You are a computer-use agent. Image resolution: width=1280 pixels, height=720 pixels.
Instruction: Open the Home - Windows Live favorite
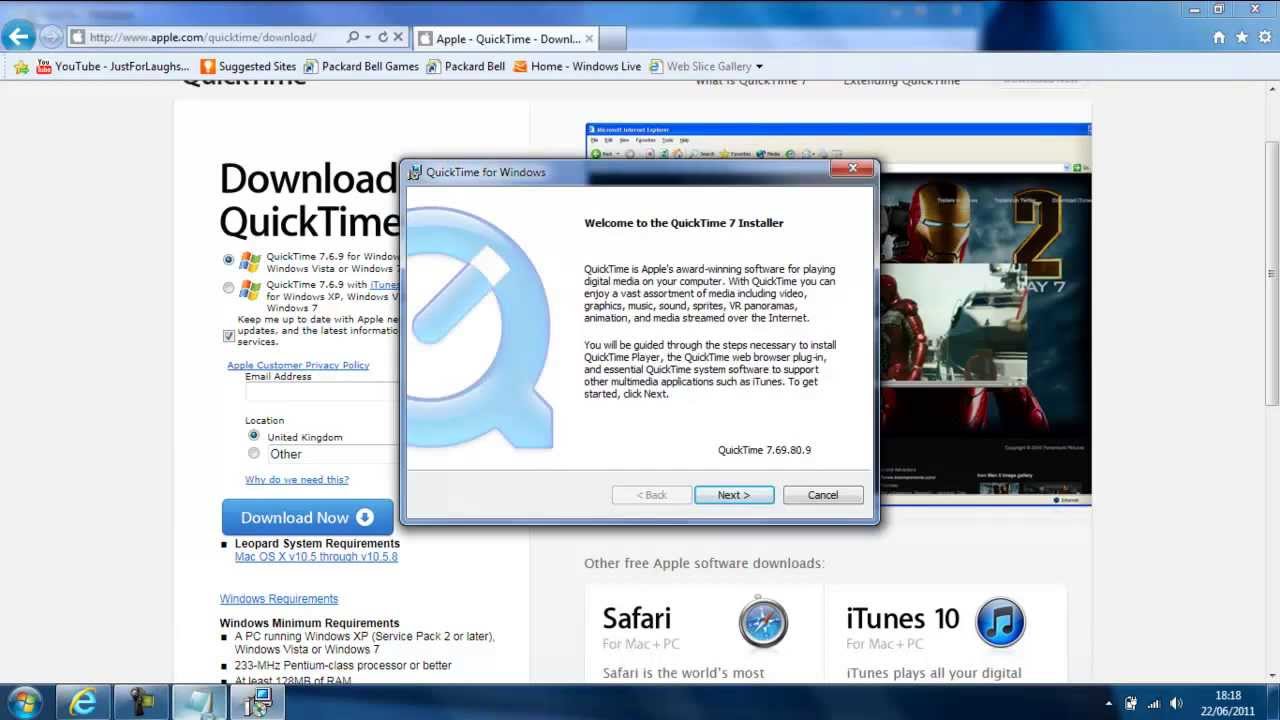tap(577, 67)
